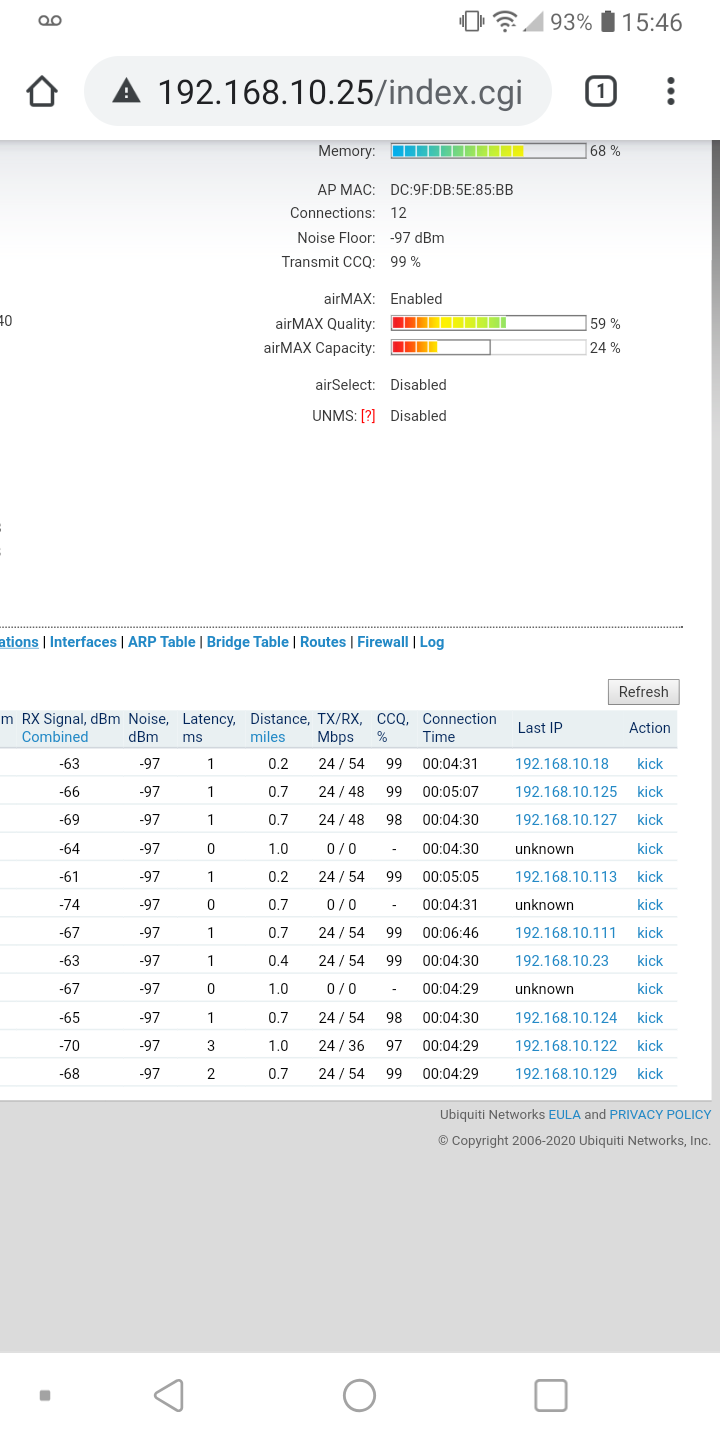Click the UNMS [?] help link
This screenshot has height=1440, width=720.
pyautogui.click(x=368, y=416)
